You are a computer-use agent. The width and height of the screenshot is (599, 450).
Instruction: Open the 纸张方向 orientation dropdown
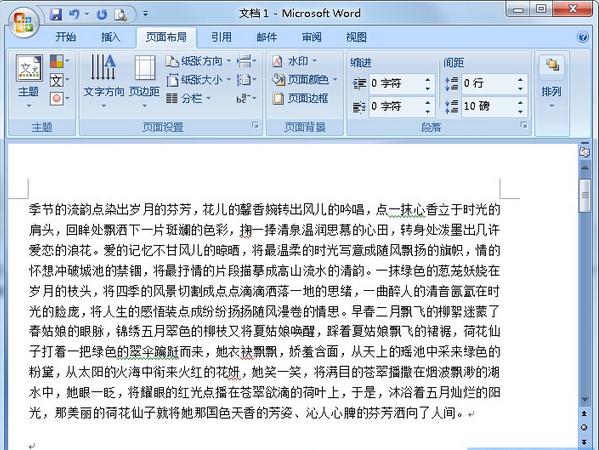(x=198, y=61)
